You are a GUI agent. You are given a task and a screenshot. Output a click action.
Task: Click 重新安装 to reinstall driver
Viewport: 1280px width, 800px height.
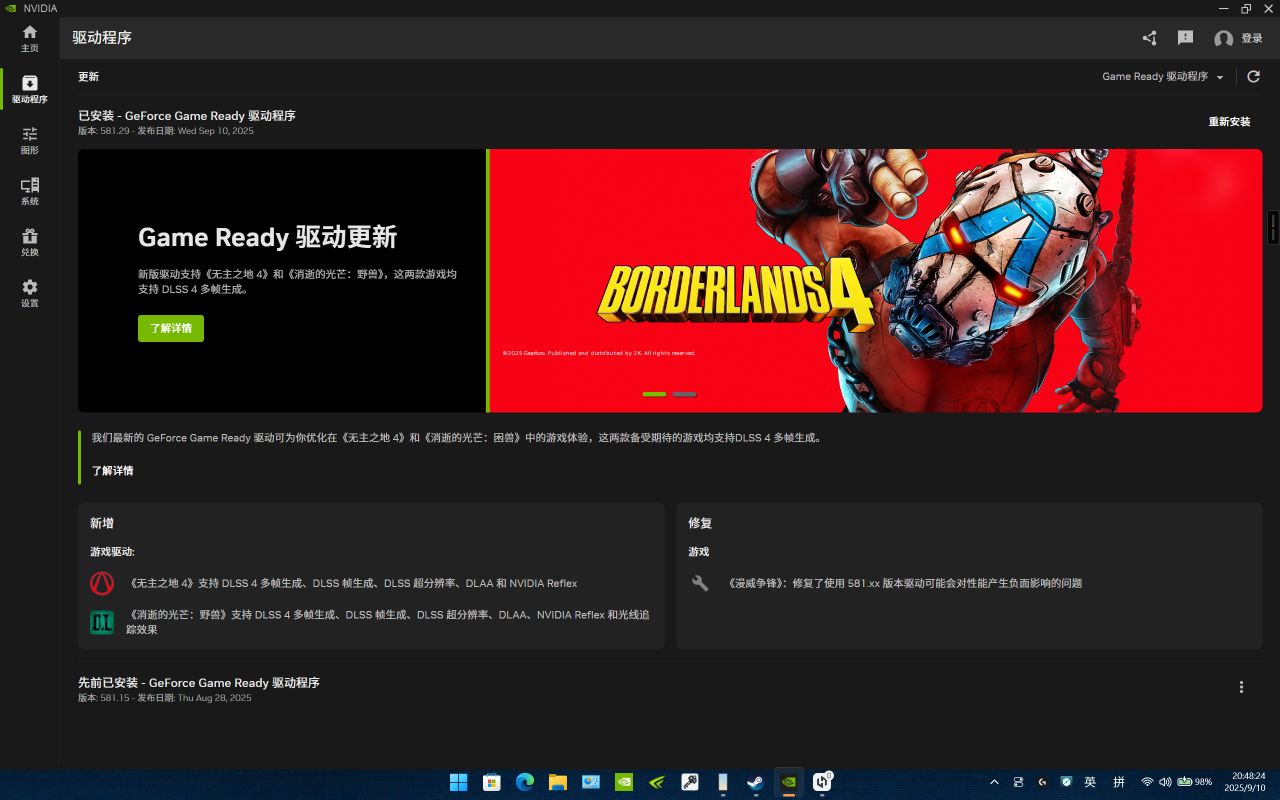pyautogui.click(x=1229, y=122)
